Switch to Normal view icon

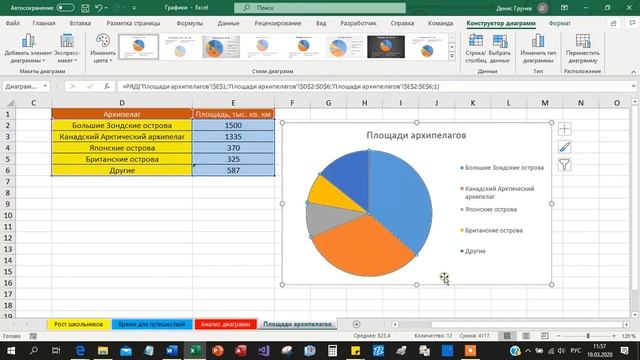pos(507,336)
